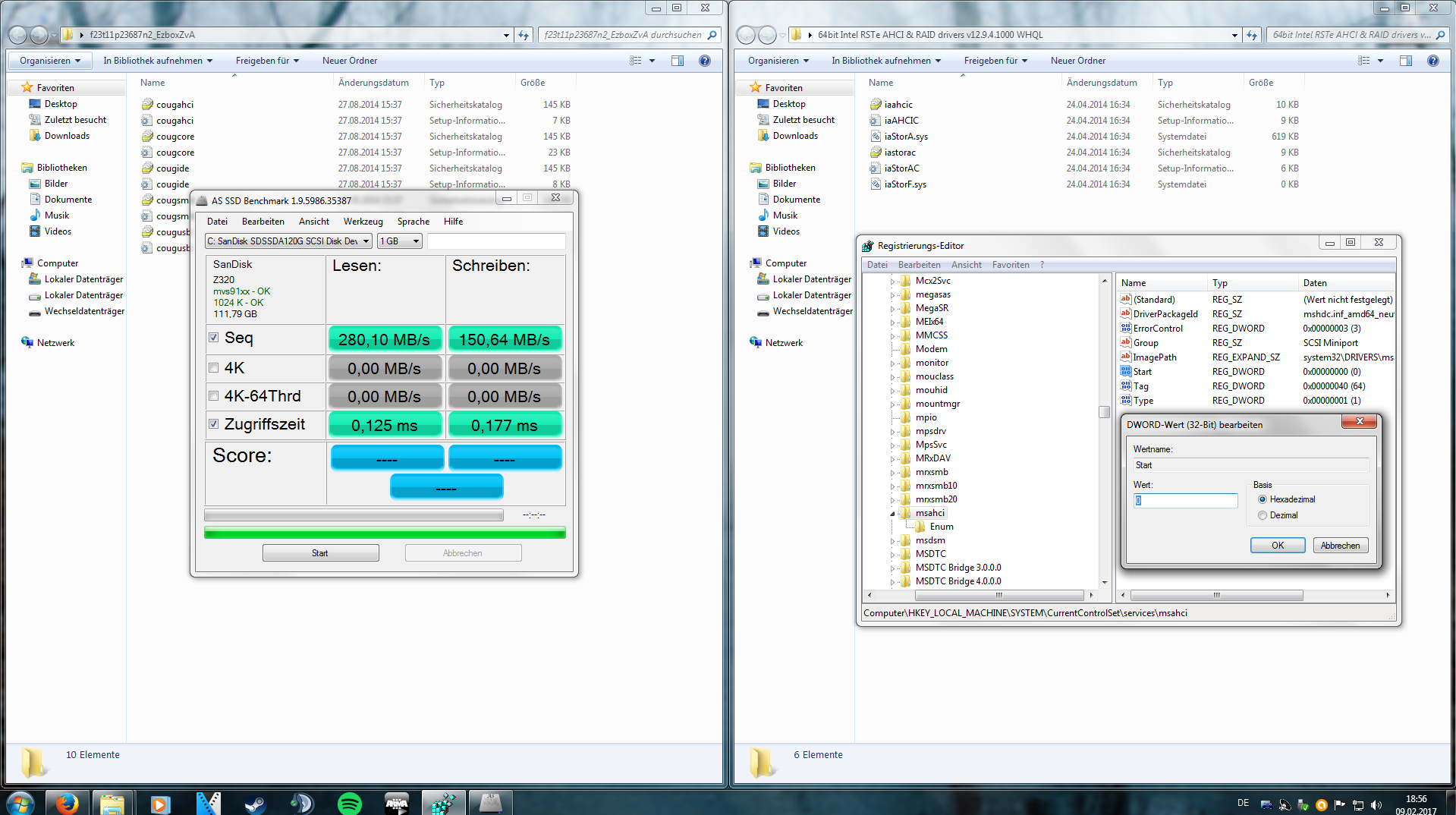Go back in the left Explorer window
Viewport: 1456px width, 815px height.
pyautogui.click(x=17, y=35)
